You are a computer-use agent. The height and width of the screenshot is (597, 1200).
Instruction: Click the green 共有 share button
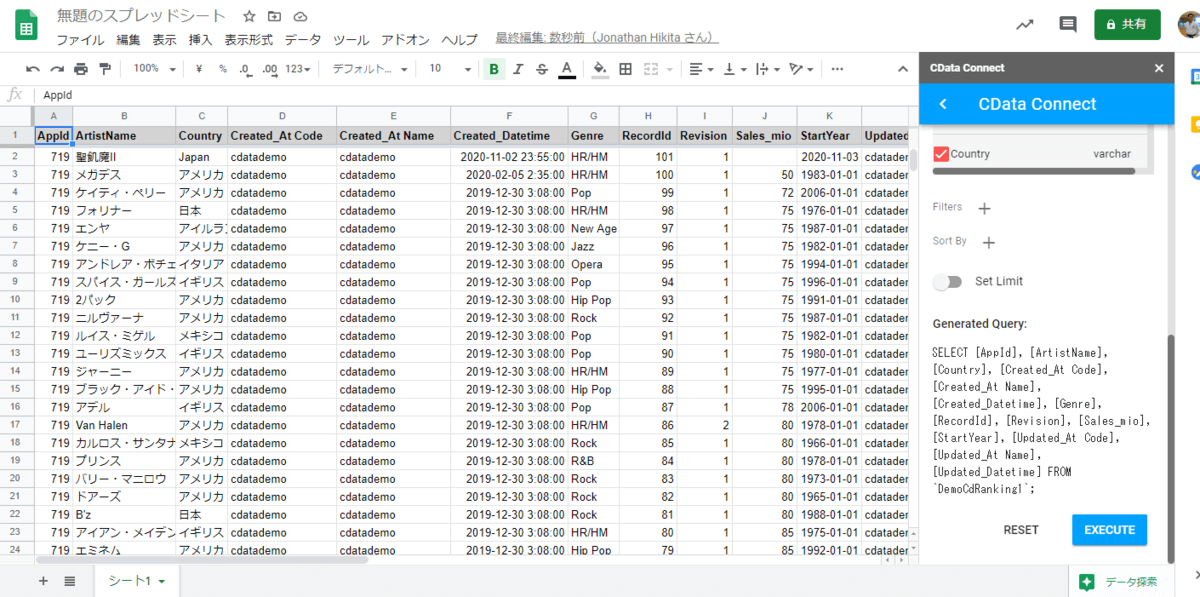[1127, 24]
